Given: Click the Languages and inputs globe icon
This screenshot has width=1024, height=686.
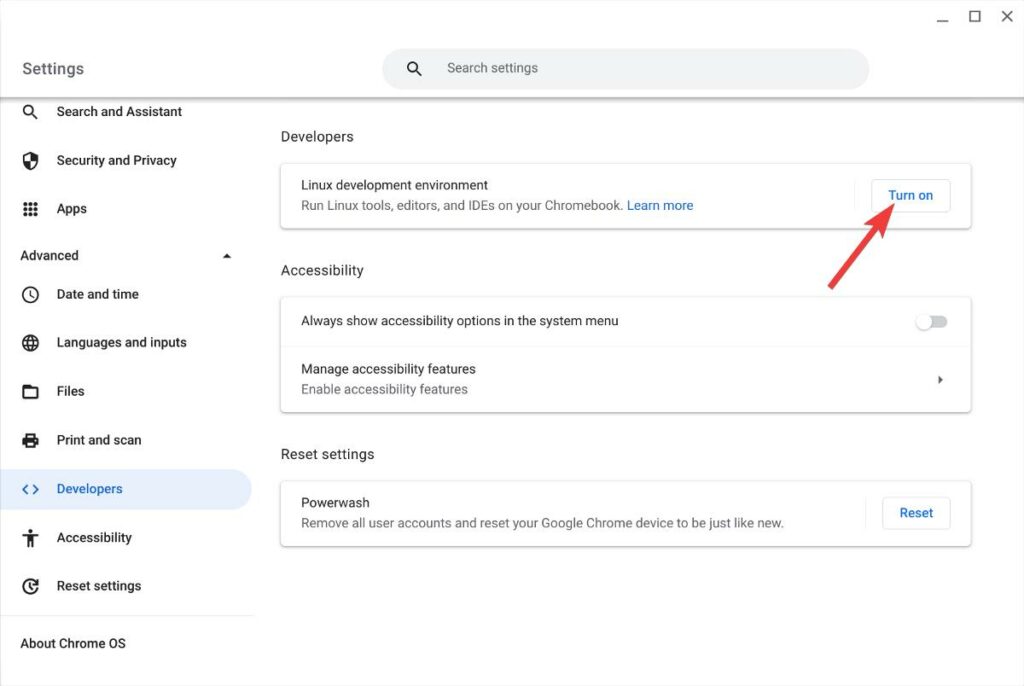Looking at the screenshot, I should pos(30,342).
